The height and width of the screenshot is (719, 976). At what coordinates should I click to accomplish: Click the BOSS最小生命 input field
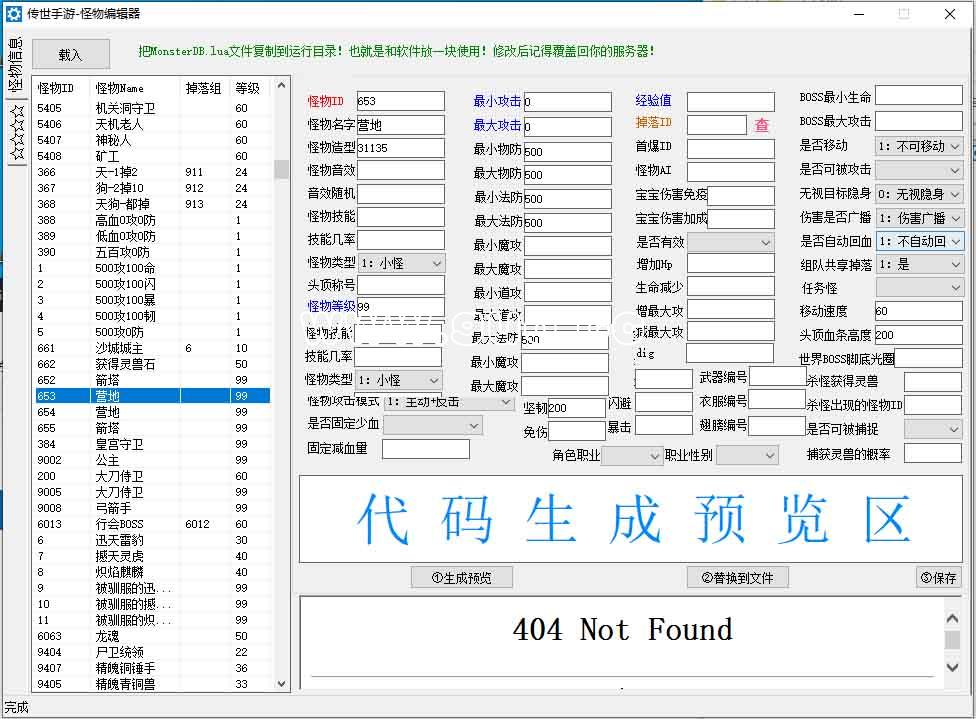[x=919, y=95]
